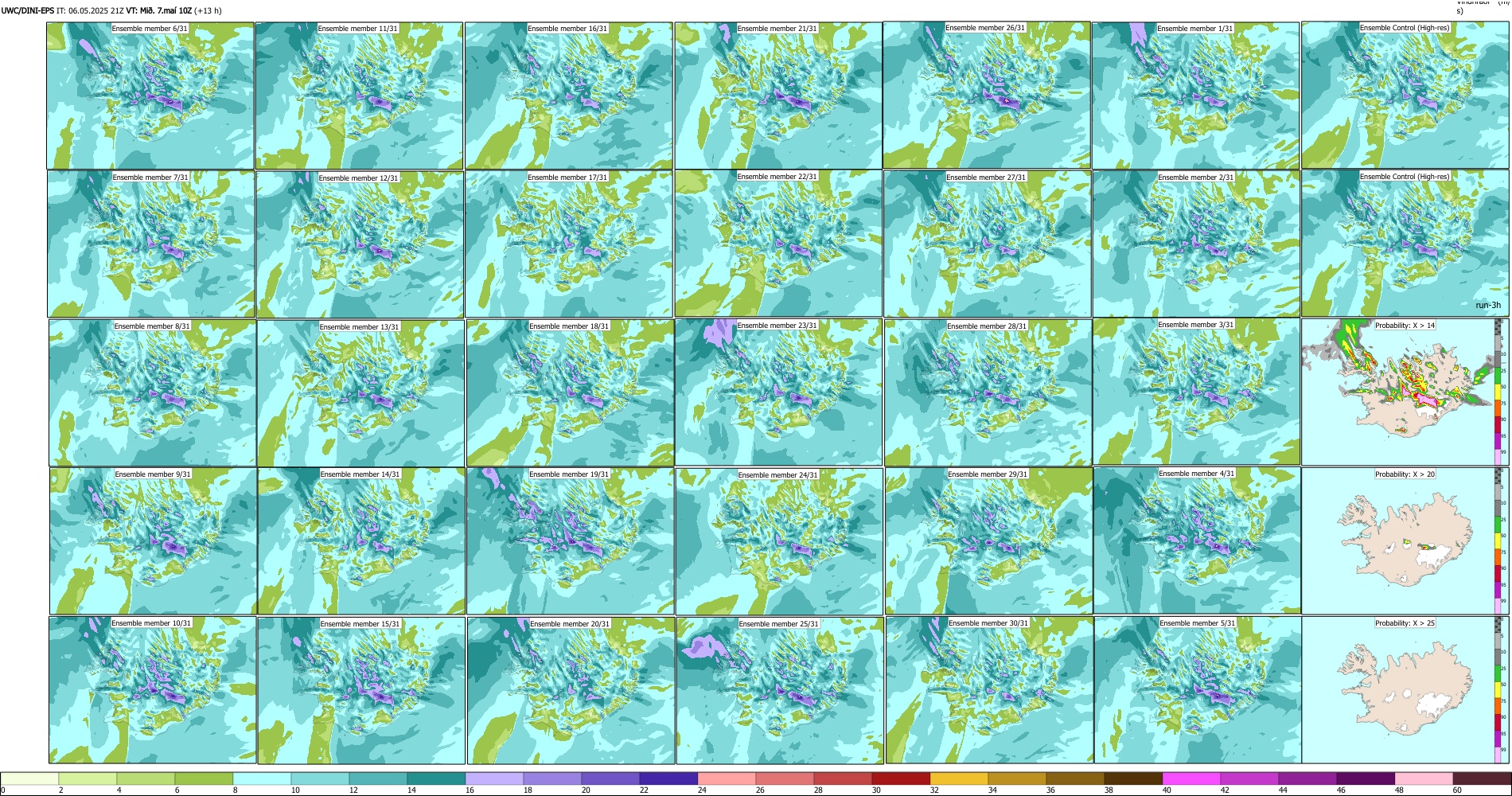
Task: View the Ensemble member 18/31 wind map
Action: tap(570, 393)
